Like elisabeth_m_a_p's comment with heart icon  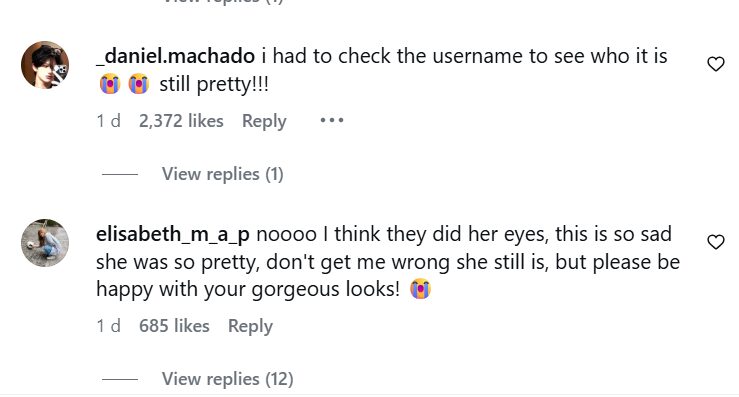tap(715, 242)
